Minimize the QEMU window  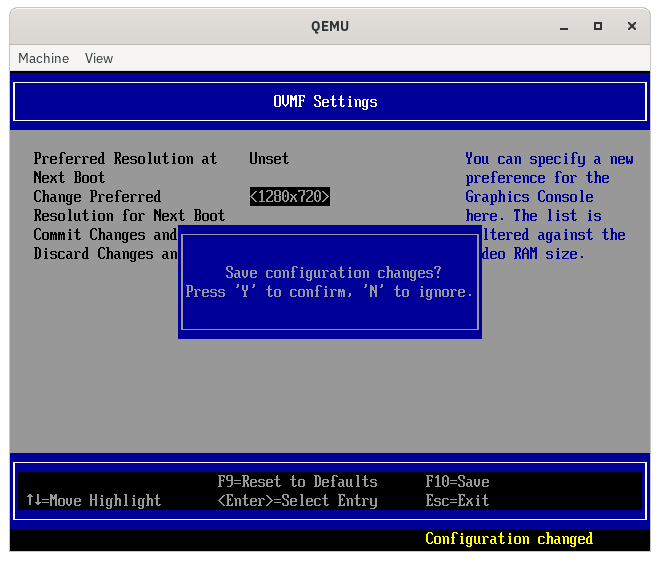(x=564, y=27)
